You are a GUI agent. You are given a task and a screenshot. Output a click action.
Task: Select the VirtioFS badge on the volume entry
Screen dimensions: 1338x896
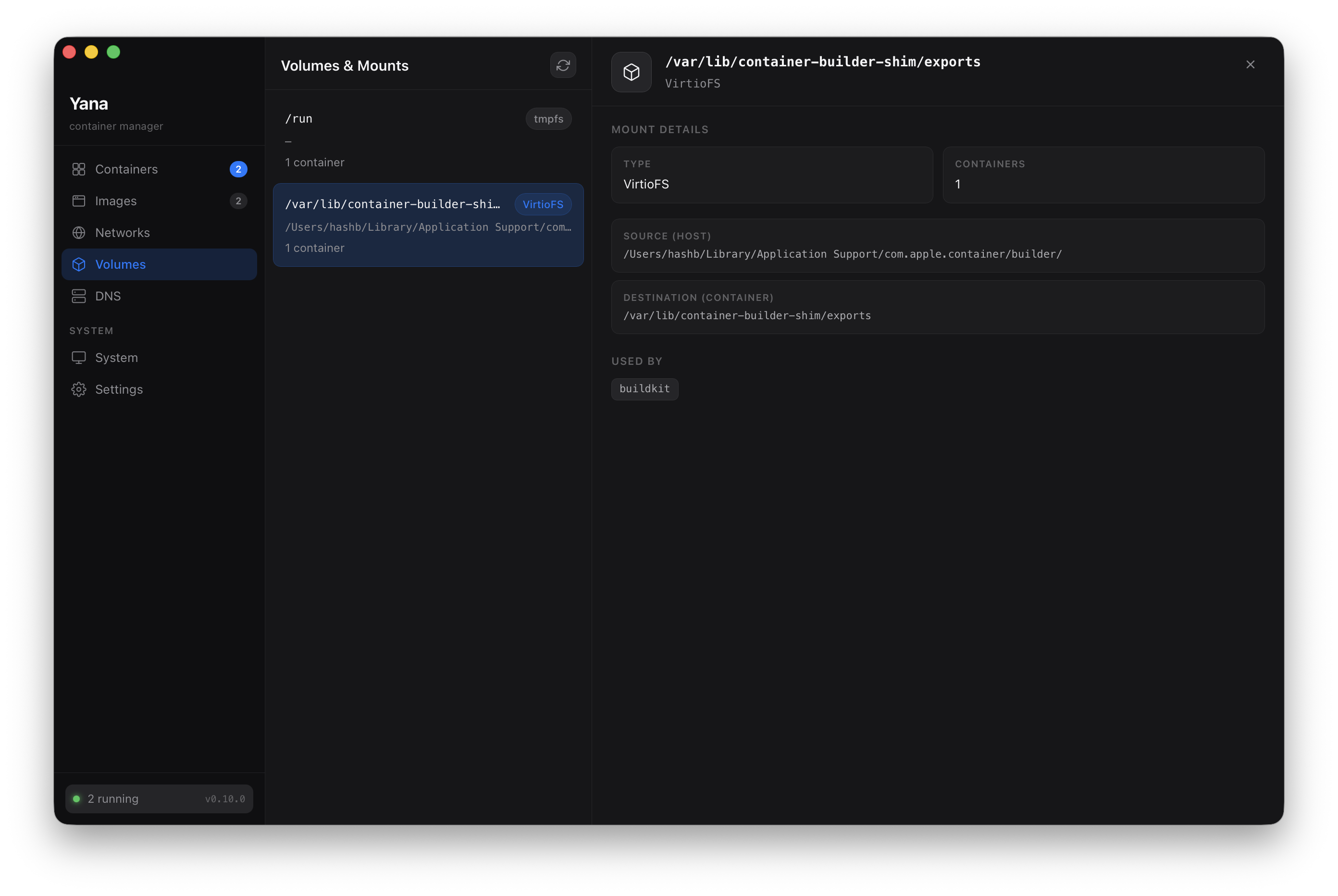[542, 204]
